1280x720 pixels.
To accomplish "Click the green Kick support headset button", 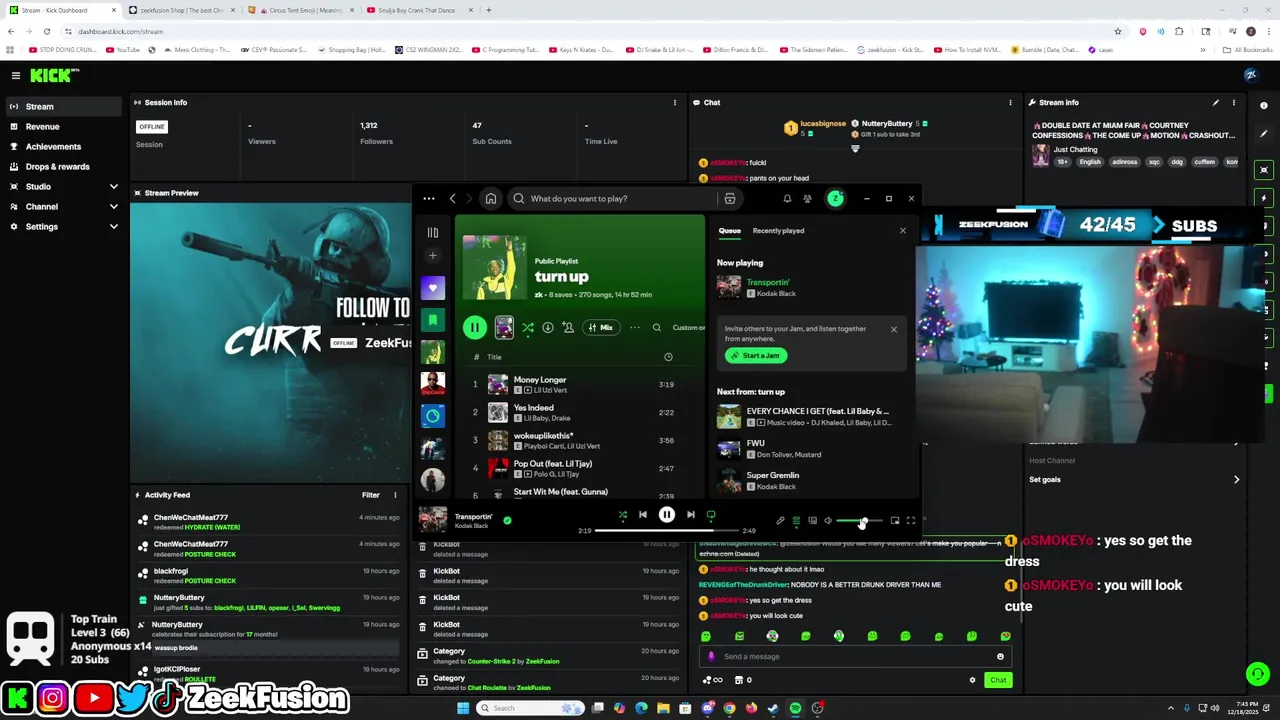I will pos(1258,674).
